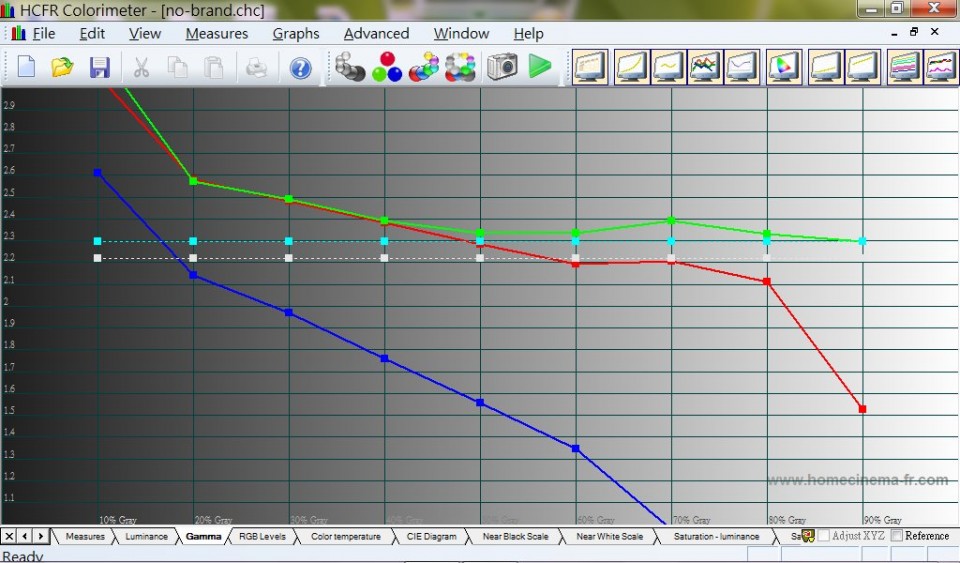This screenshot has height=563, width=960.
Task: Enable the Reference checkbox
Action: 897,536
